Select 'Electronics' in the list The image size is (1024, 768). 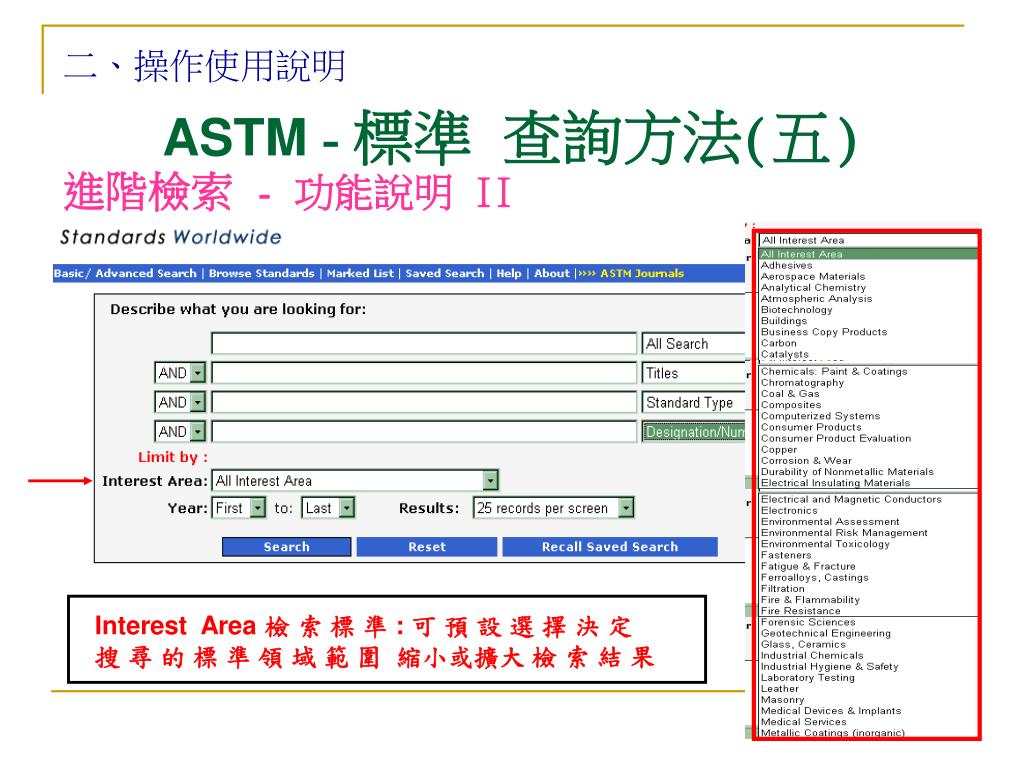[x=789, y=511]
